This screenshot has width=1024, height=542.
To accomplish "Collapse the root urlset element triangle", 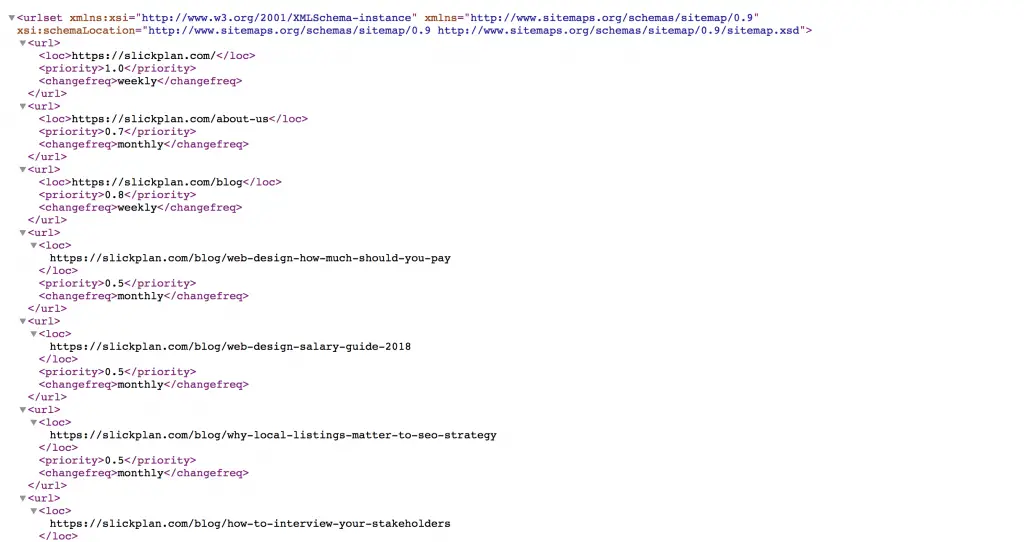I will [11, 18].
